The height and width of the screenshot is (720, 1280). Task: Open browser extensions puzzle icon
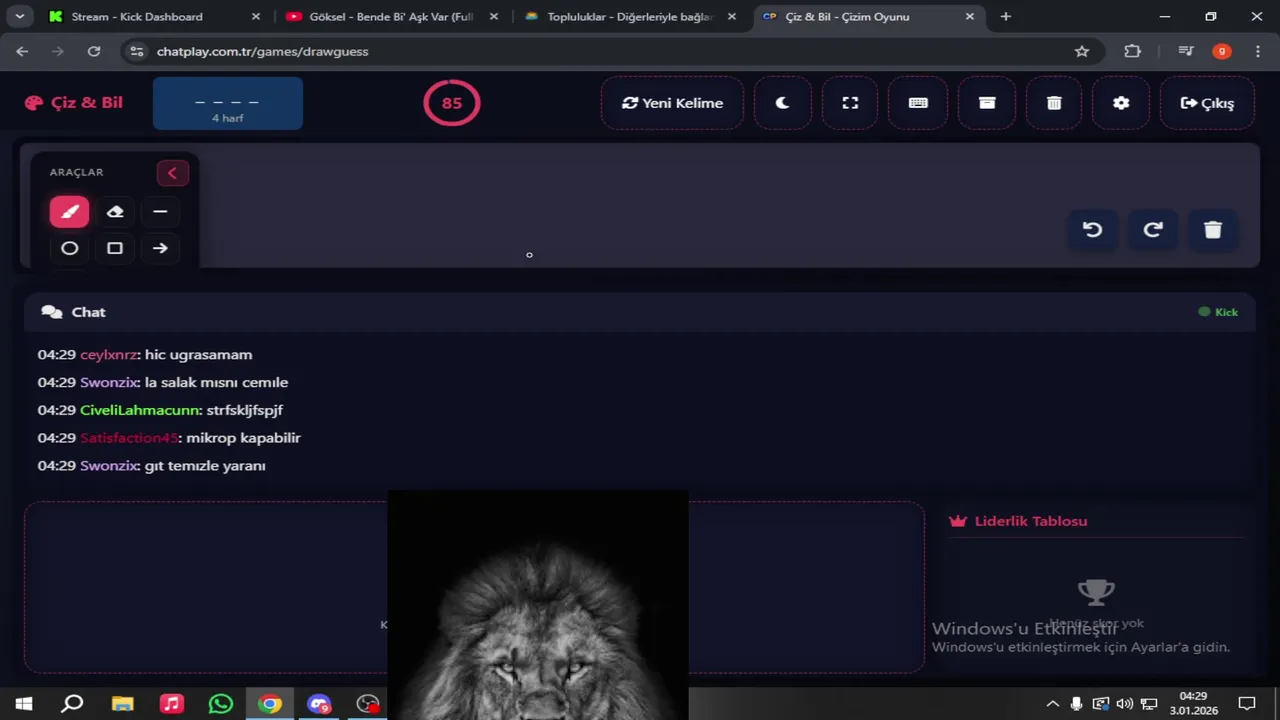[x=1132, y=51]
